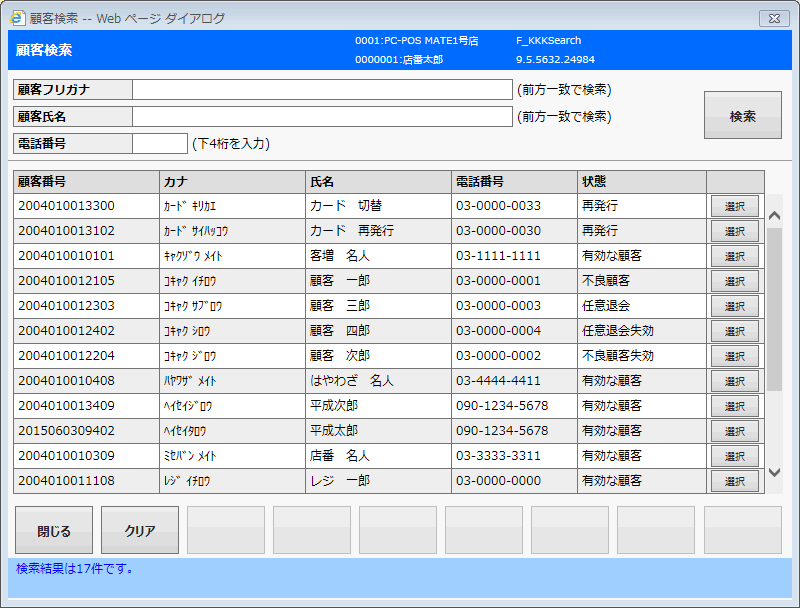The image size is (800, 608).
Task: Click the results list scrollbar thumb
Action: [x=774, y=309]
